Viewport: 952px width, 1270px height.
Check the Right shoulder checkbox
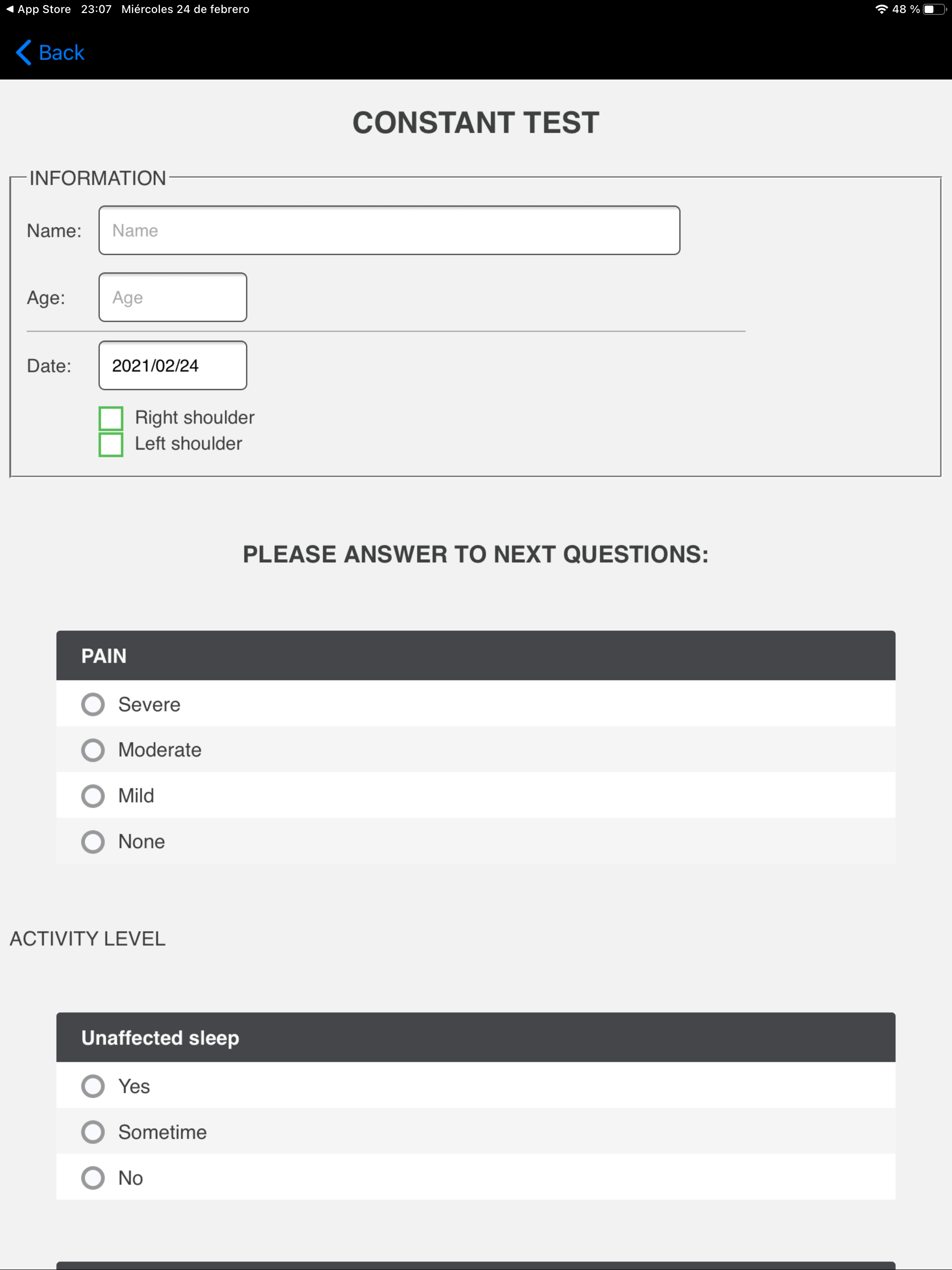pos(112,418)
